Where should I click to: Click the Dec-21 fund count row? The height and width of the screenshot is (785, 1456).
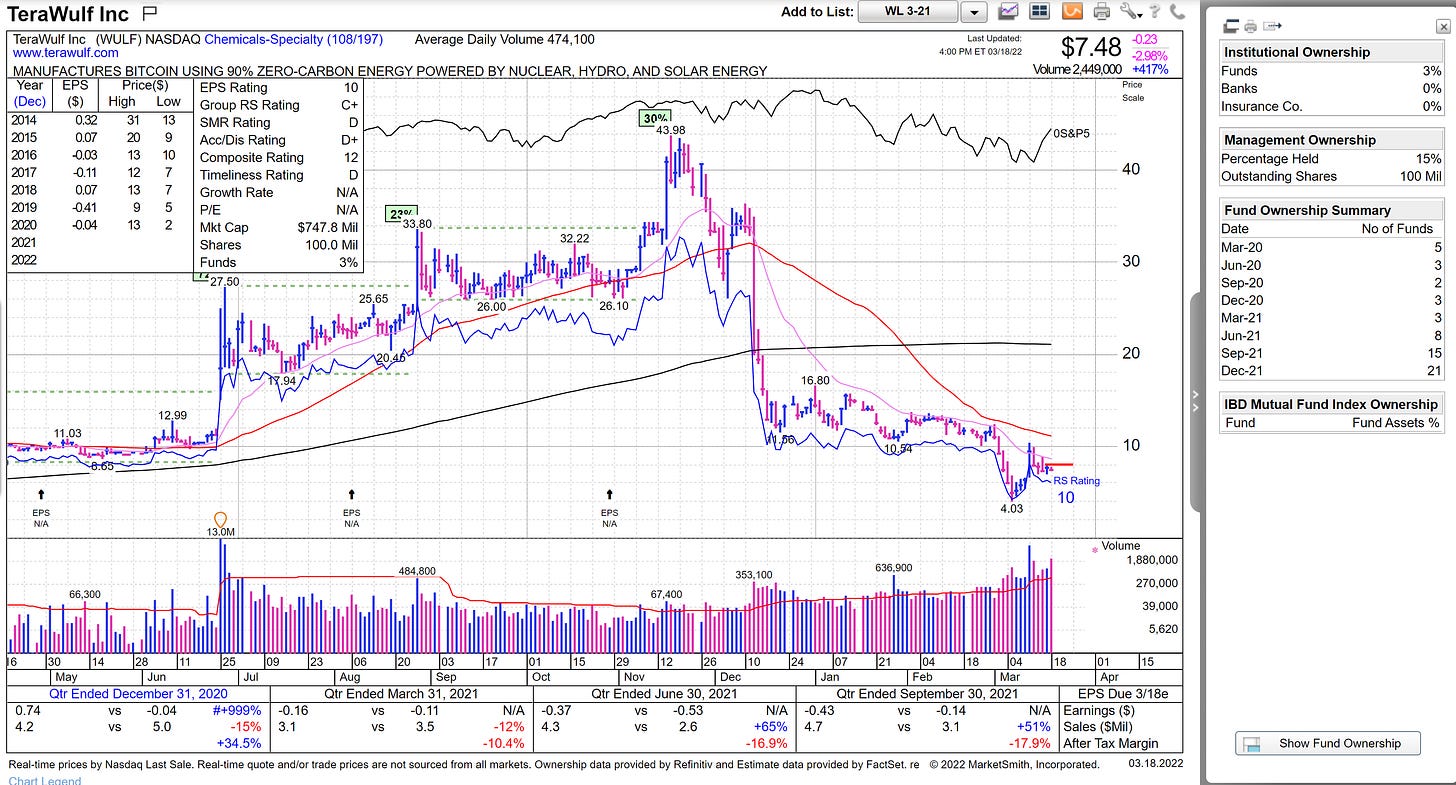(x=1331, y=371)
